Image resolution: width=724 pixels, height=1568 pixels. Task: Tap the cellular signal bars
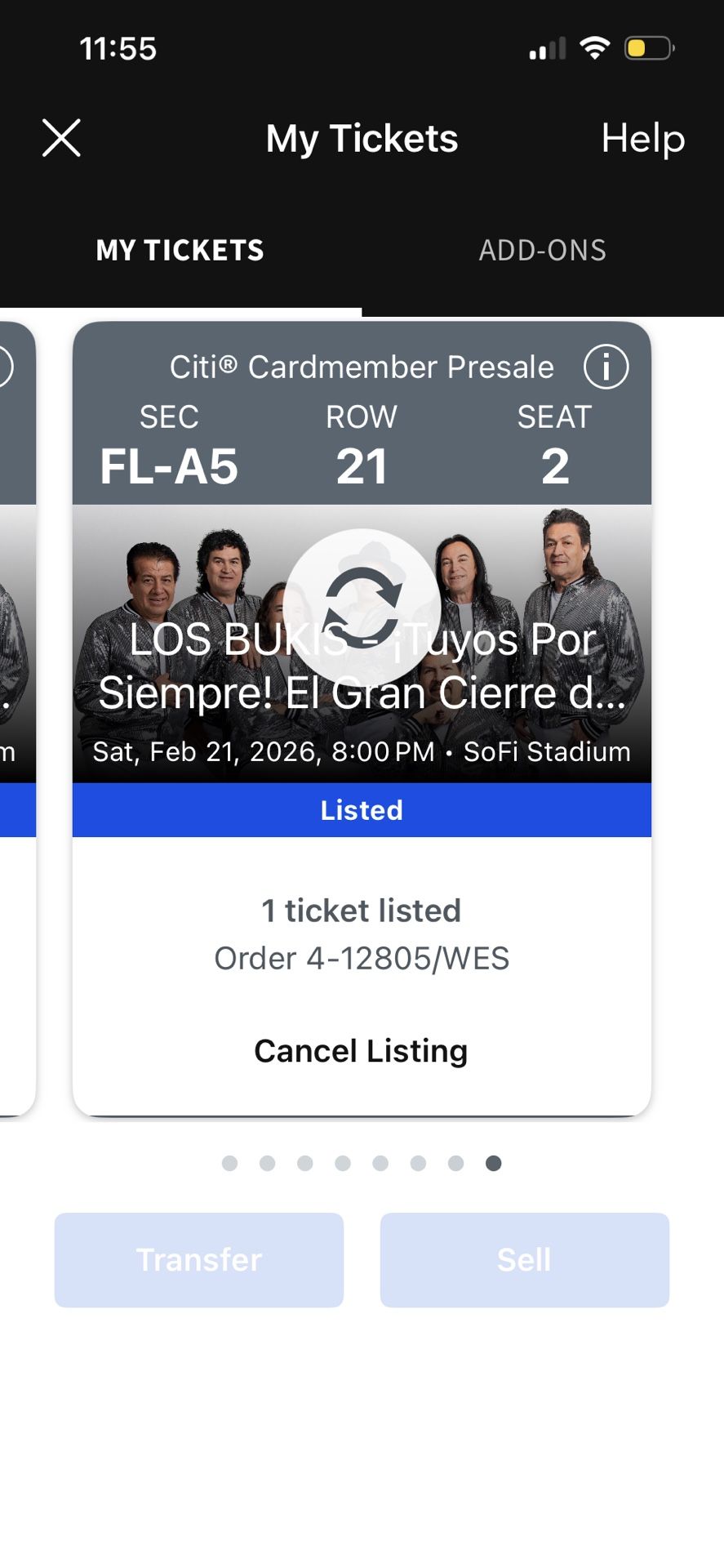click(x=547, y=49)
